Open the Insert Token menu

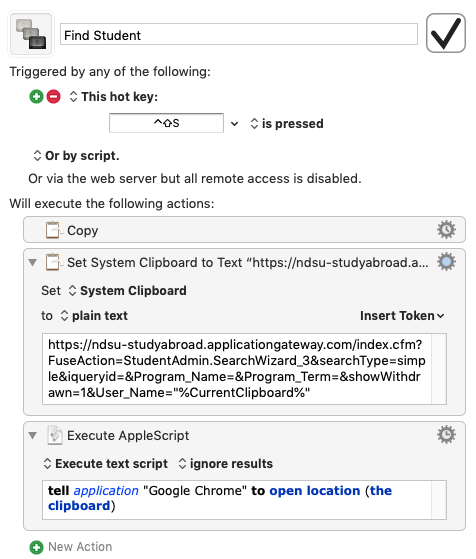click(x=402, y=316)
